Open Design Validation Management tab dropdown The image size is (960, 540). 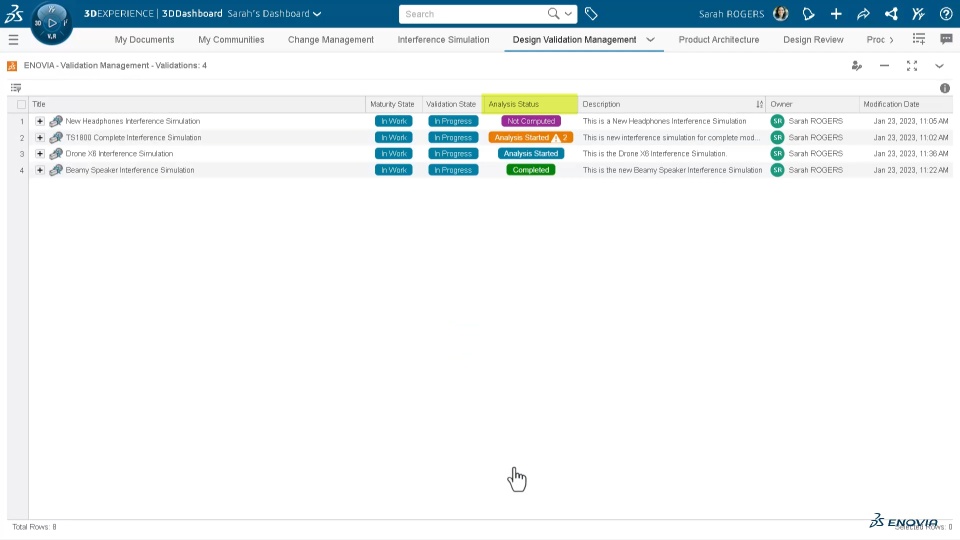click(x=650, y=40)
